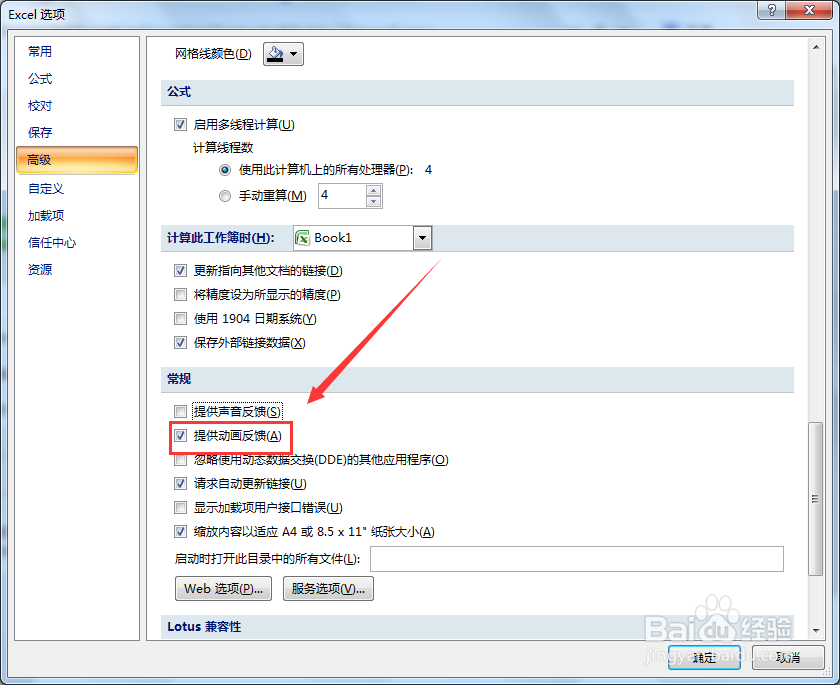Toggle 更新指向其他文档的链接 checkbox
Screen dimensions: 840x685
[x=181, y=271]
